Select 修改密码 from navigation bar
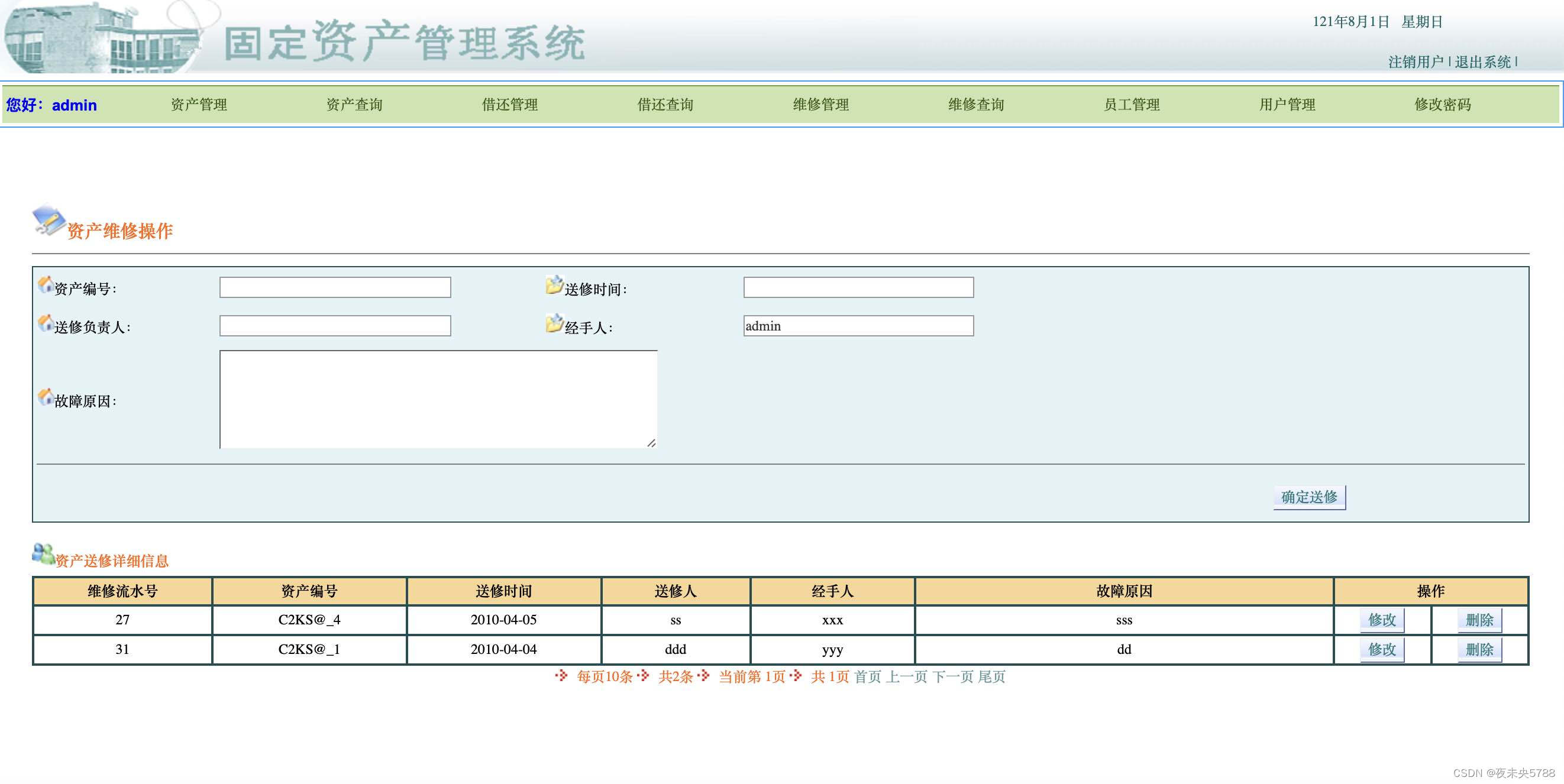Image resolution: width=1564 pixels, height=784 pixels. pos(1442,105)
